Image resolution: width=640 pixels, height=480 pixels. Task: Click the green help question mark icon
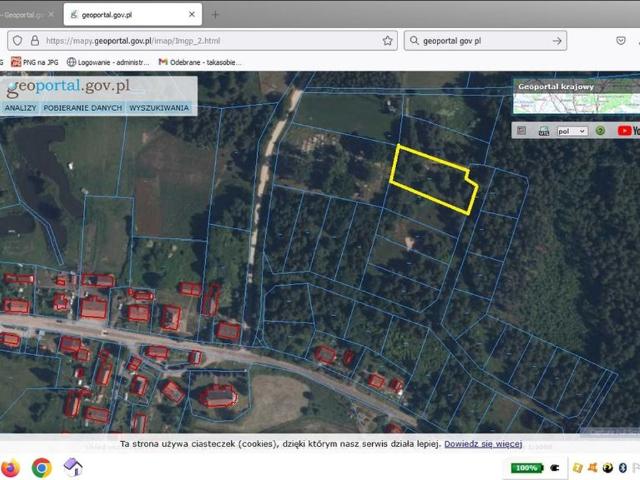[600, 130]
